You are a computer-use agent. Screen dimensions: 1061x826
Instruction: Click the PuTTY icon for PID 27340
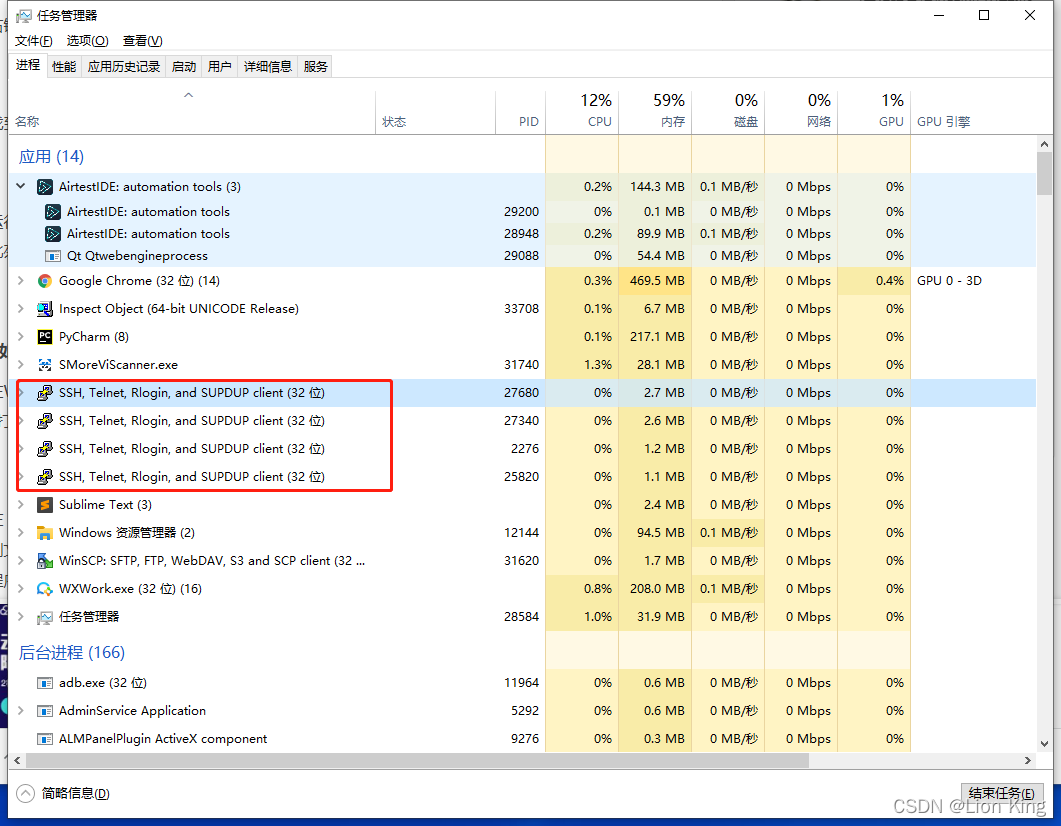point(45,421)
